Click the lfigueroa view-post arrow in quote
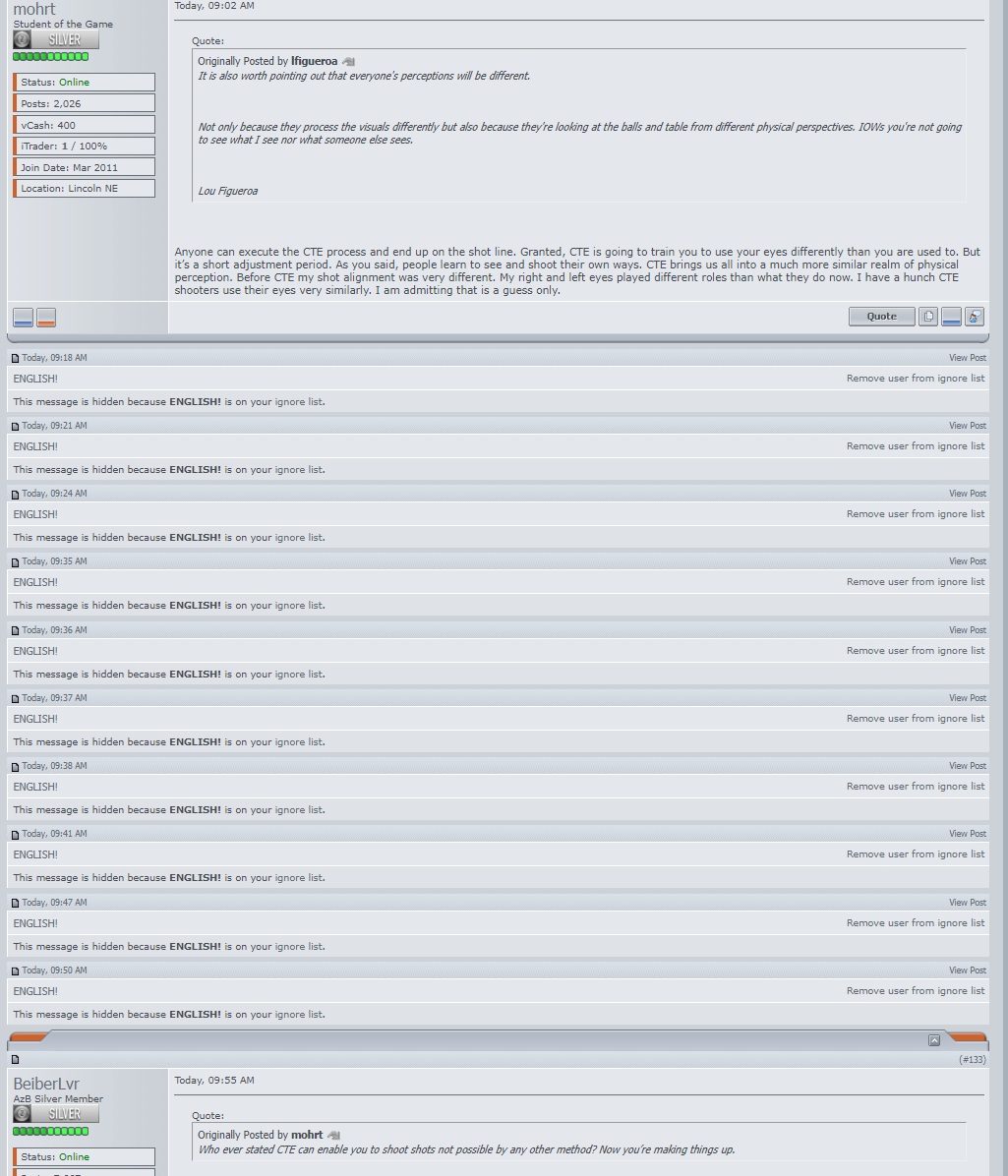Screen dimensions: 1008x1176 tap(348, 62)
